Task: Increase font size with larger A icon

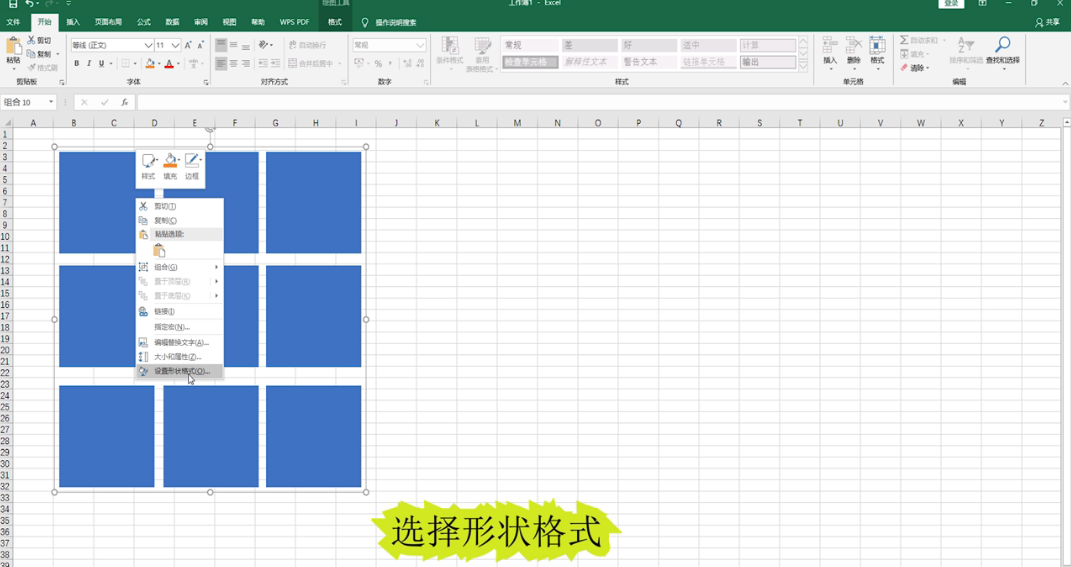Action: tap(189, 45)
